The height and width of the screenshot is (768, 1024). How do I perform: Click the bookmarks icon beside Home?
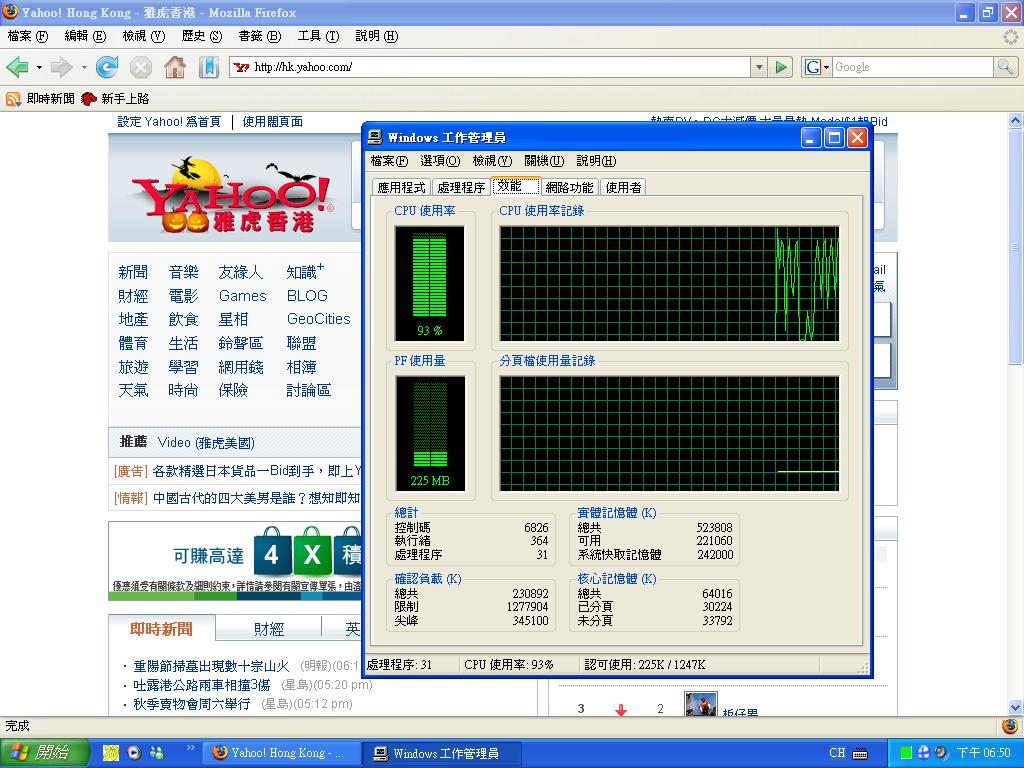click(x=208, y=67)
